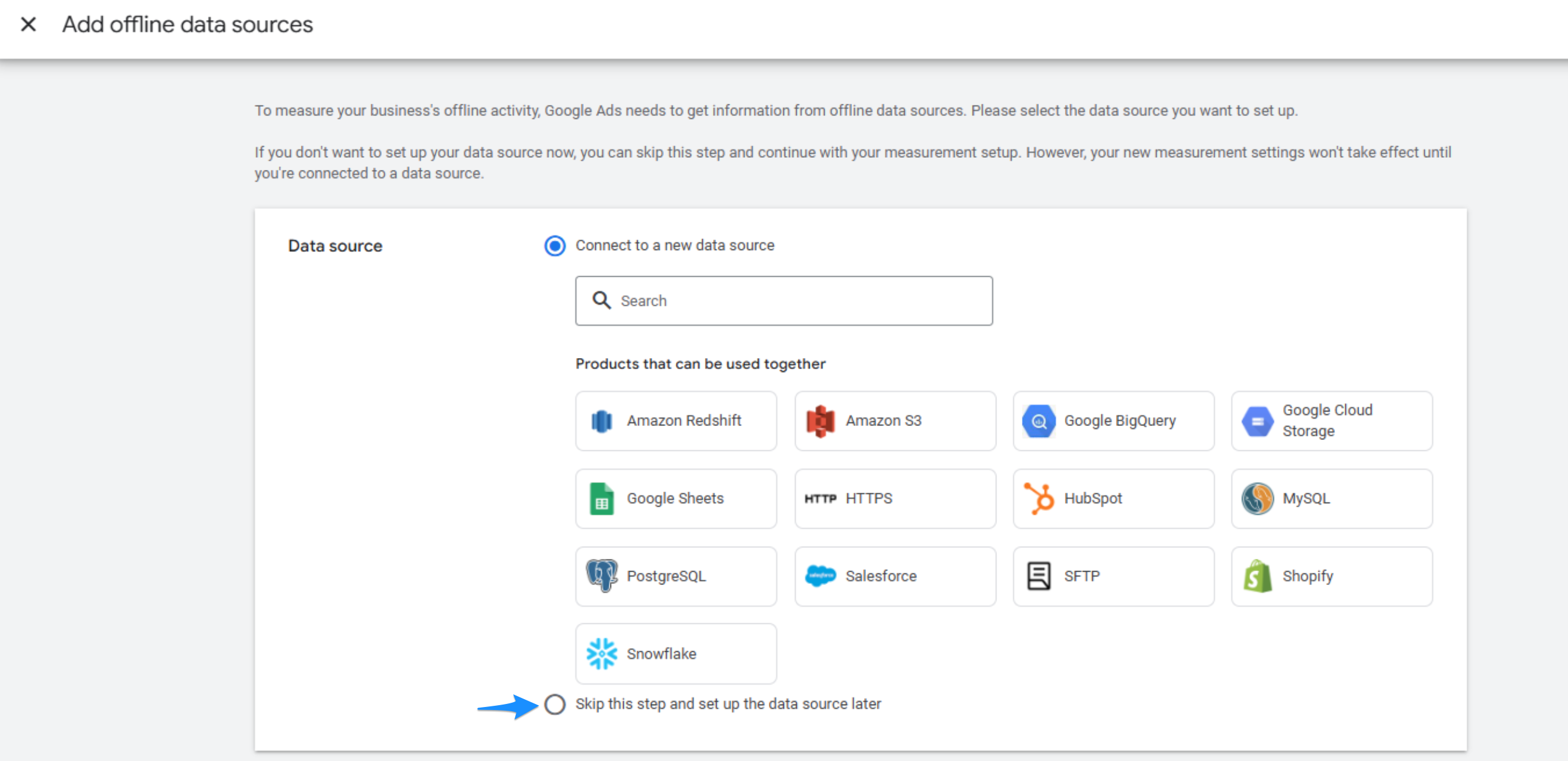Pick the Snowflake label
Viewport: 1568px width, 761px height.
661,654
